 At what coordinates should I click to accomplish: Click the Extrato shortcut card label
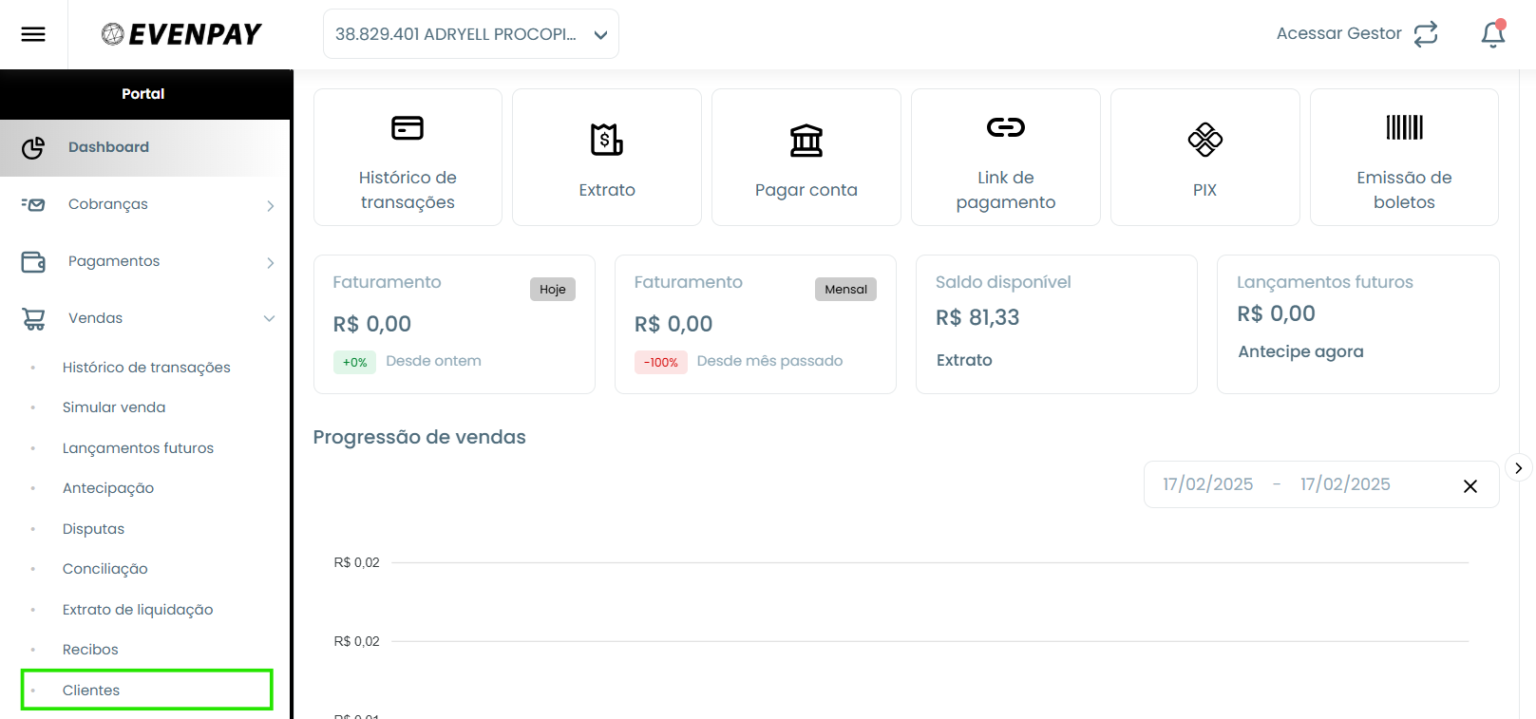tap(607, 190)
